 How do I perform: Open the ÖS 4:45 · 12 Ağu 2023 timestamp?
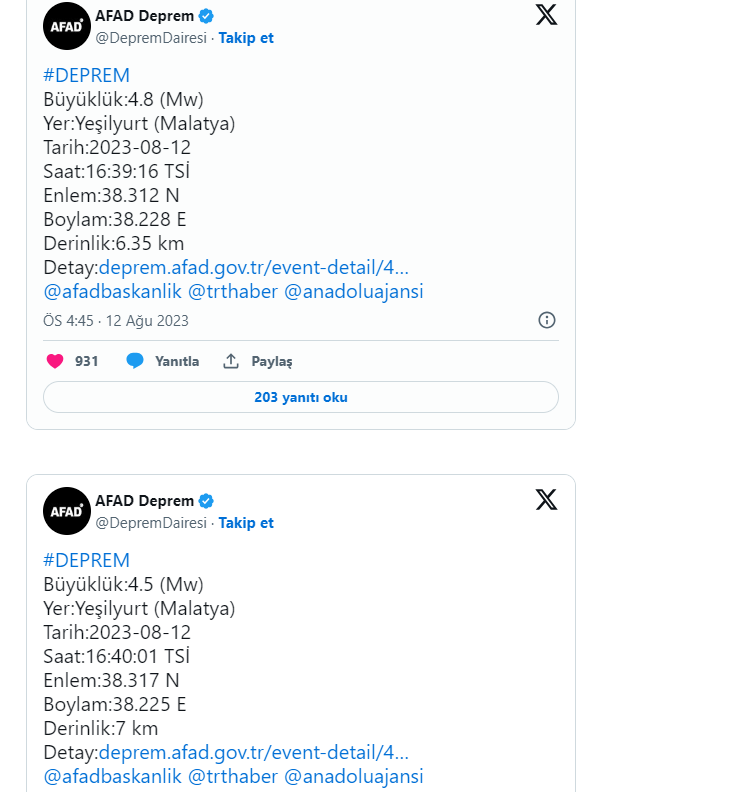pyautogui.click(x=116, y=321)
